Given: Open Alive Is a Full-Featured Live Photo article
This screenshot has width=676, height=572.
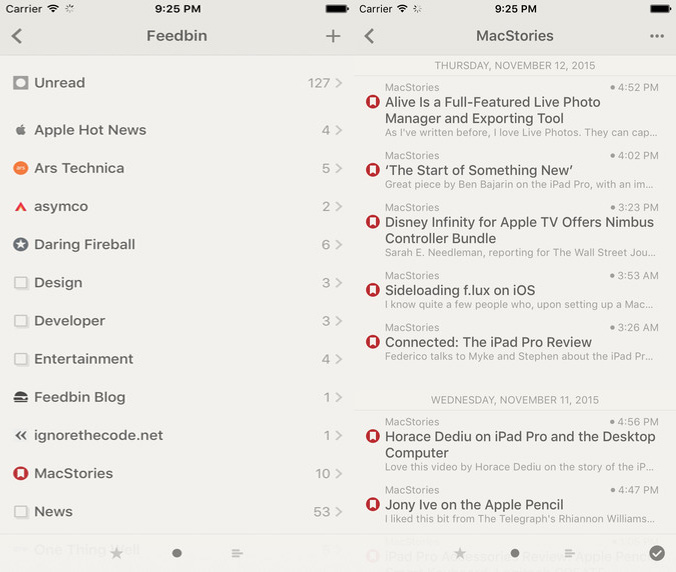Looking at the screenshot, I should pyautogui.click(x=515, y=110).
